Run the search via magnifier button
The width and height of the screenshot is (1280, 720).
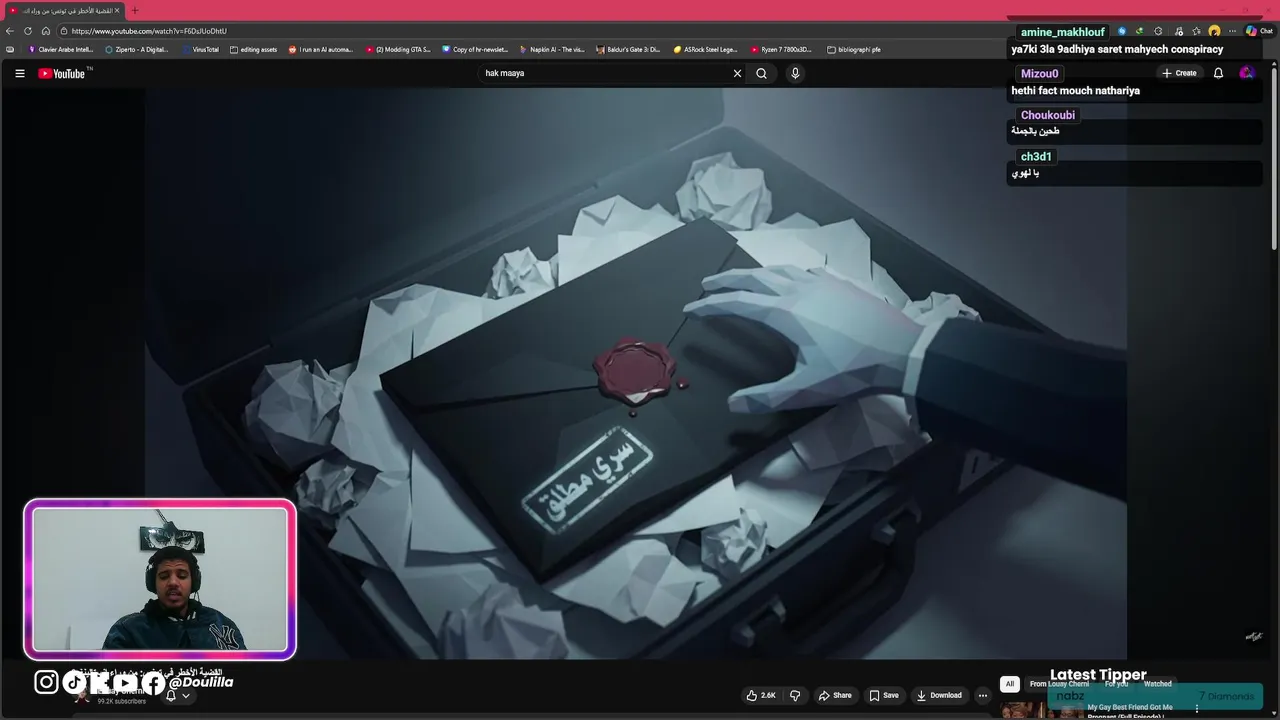point(762,73)
